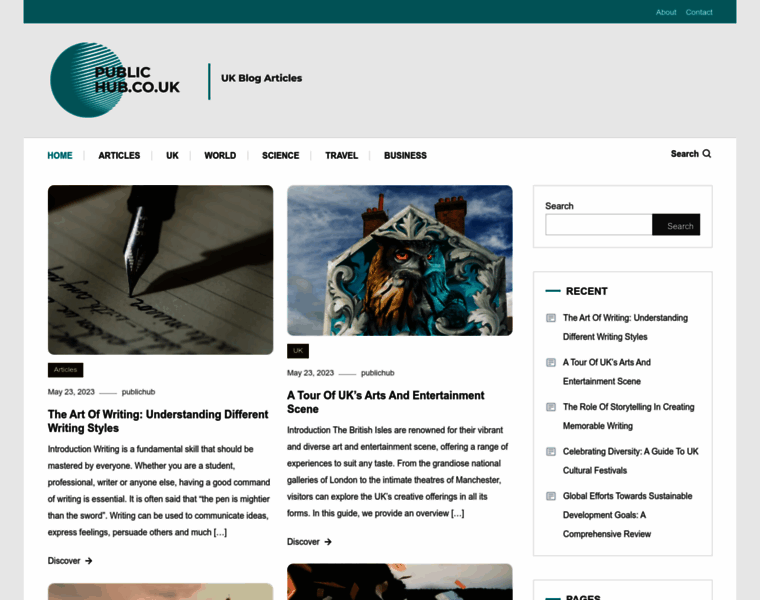Click the Articles category tag
Viewport: 760px width, 600px height.
coord(65,370)
